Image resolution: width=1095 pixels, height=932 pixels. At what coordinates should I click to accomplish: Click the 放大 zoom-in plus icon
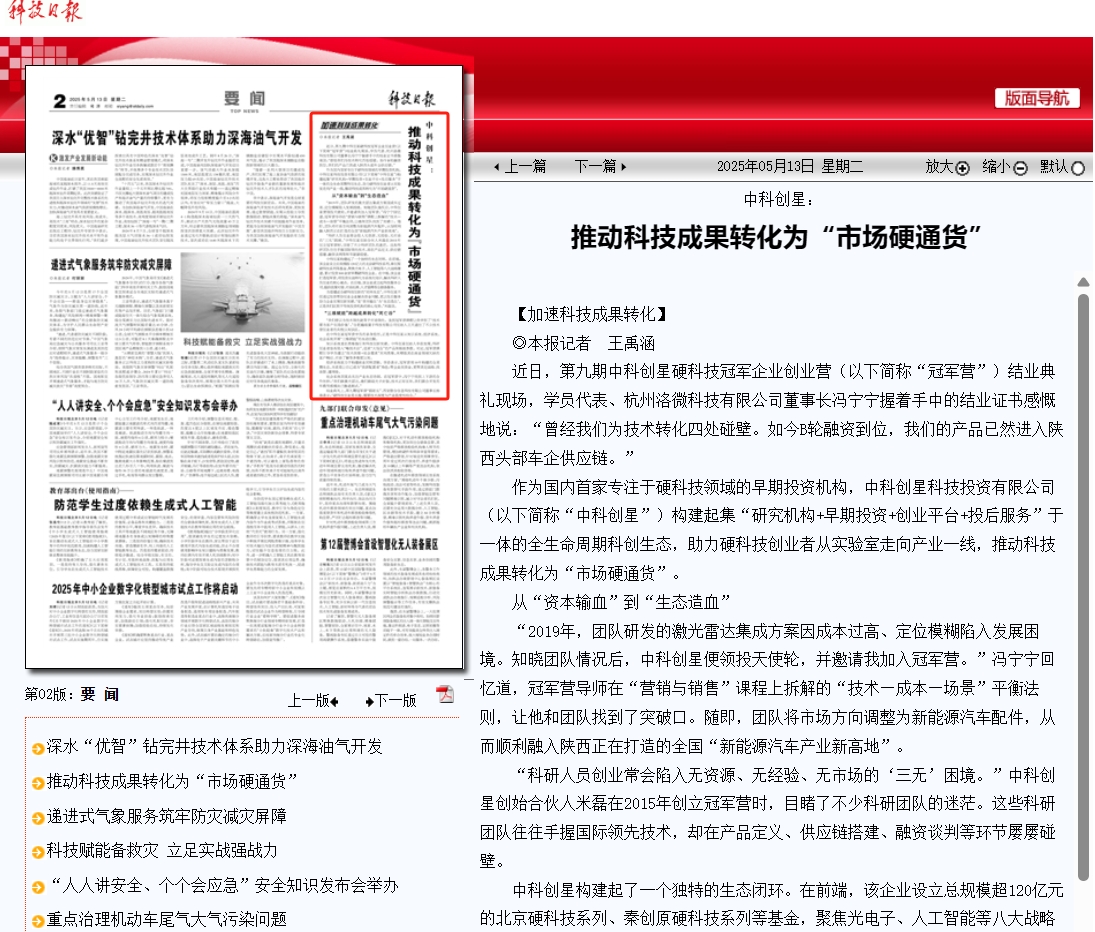tap(962, 168)
